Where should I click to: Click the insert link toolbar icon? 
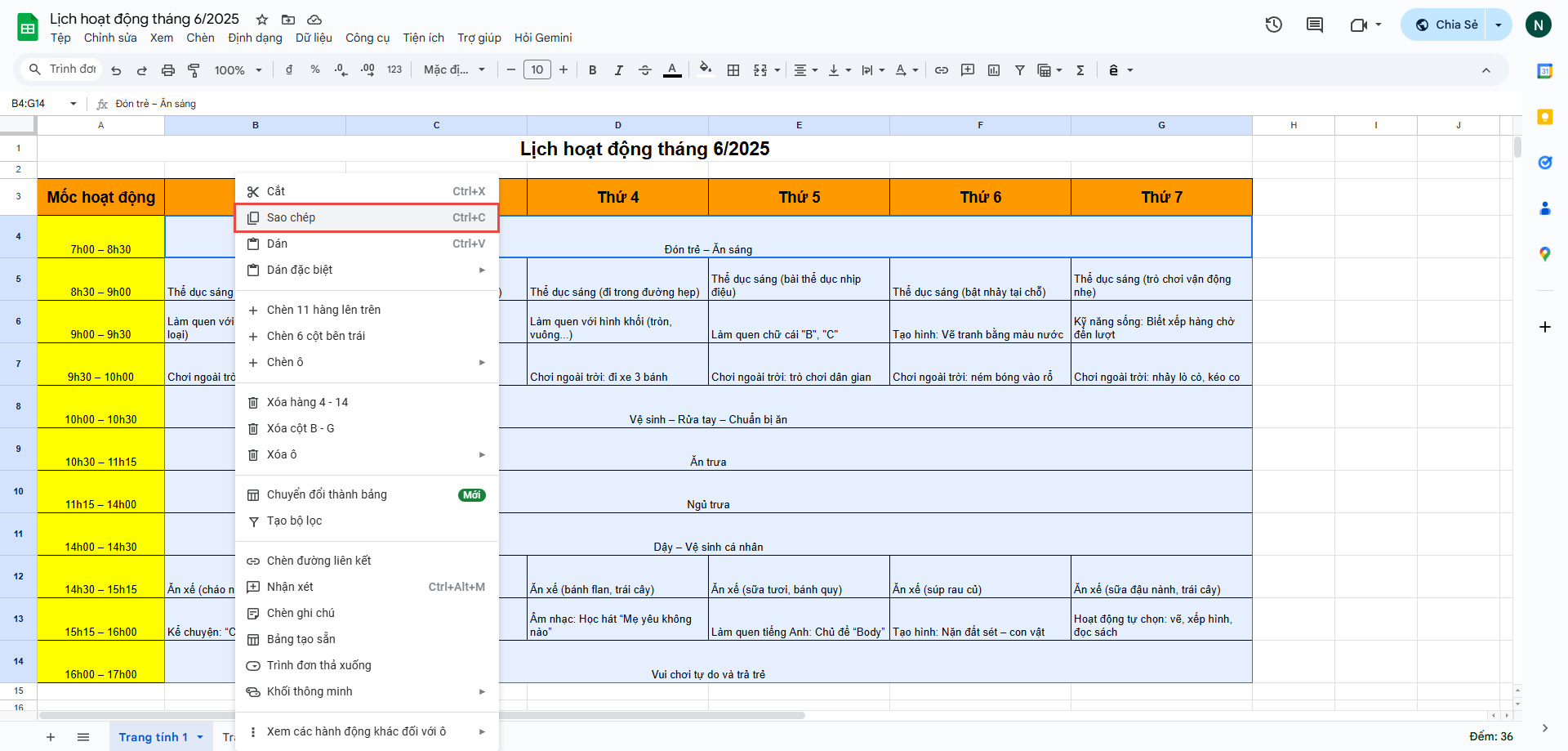(941, 70)
